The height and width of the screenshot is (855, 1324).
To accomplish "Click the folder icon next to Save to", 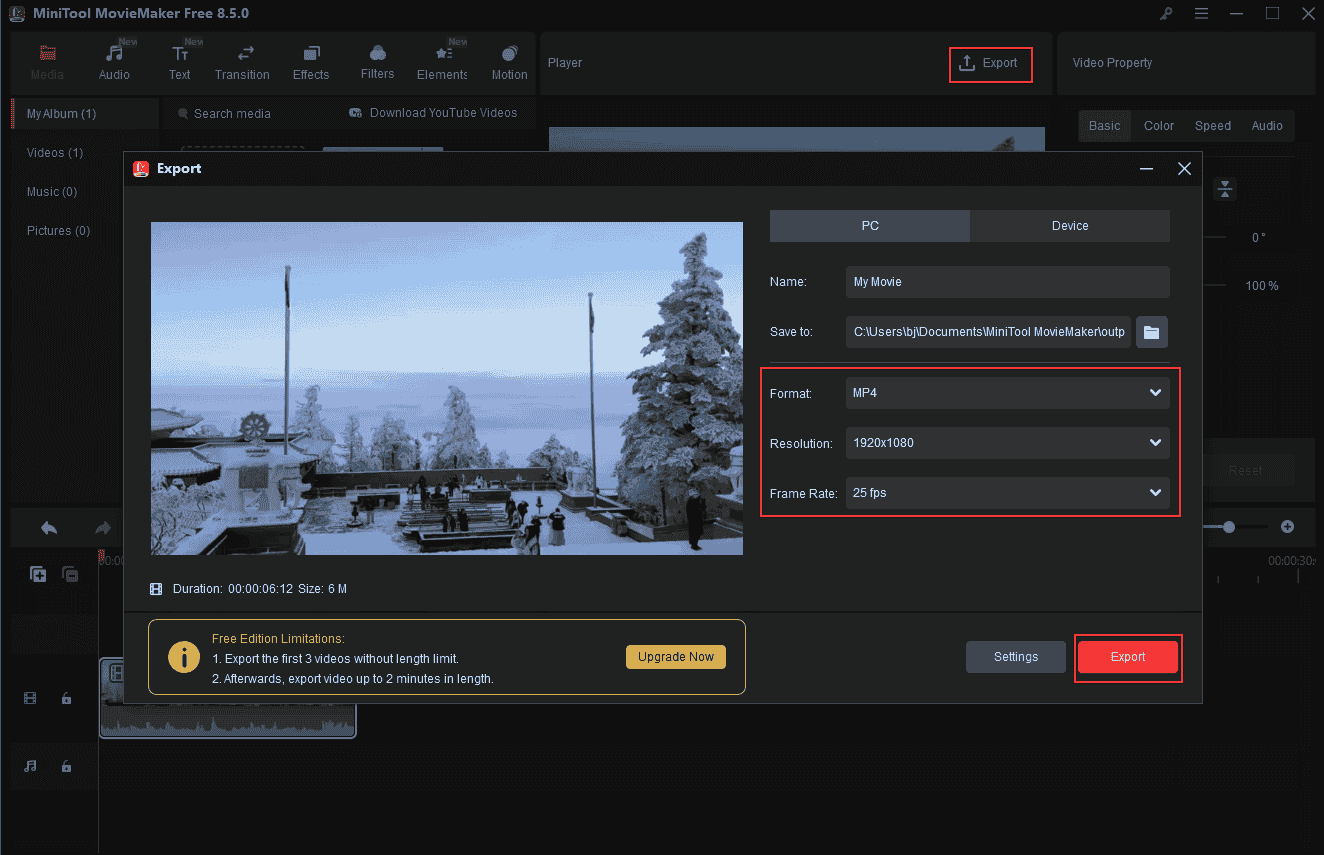I will click(x=1151, y=332).
